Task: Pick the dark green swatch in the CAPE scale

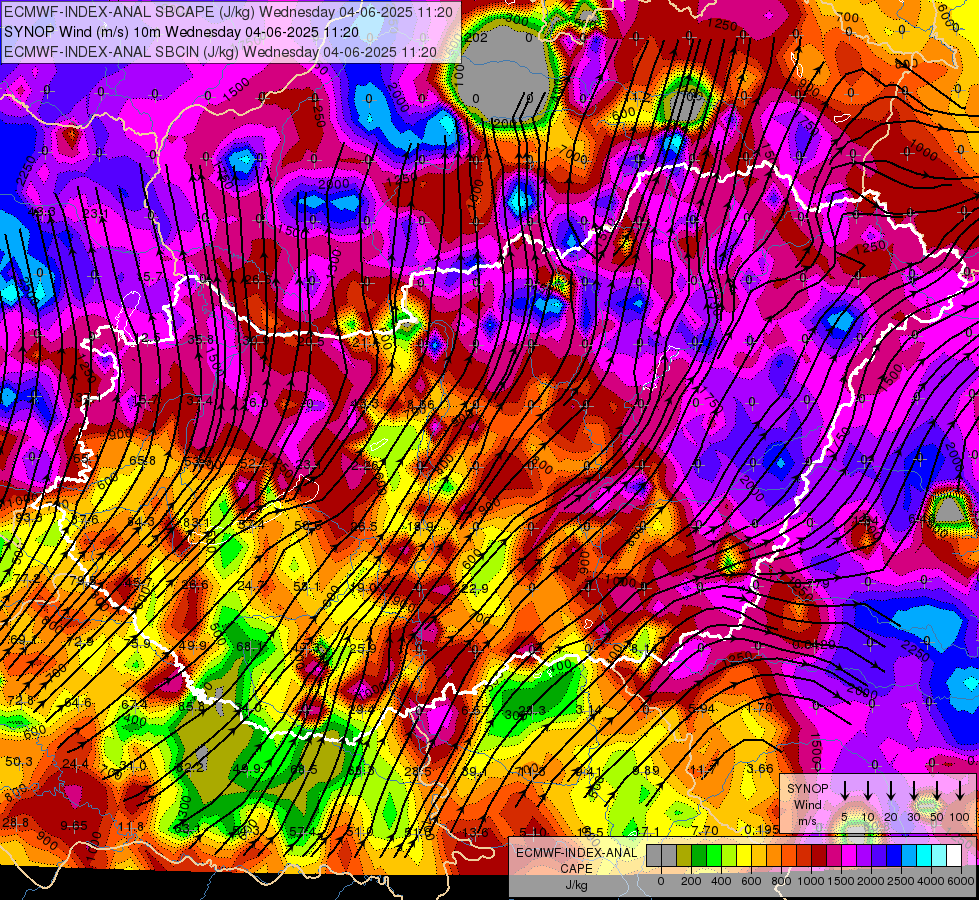Action: click(x=699, y=855)
